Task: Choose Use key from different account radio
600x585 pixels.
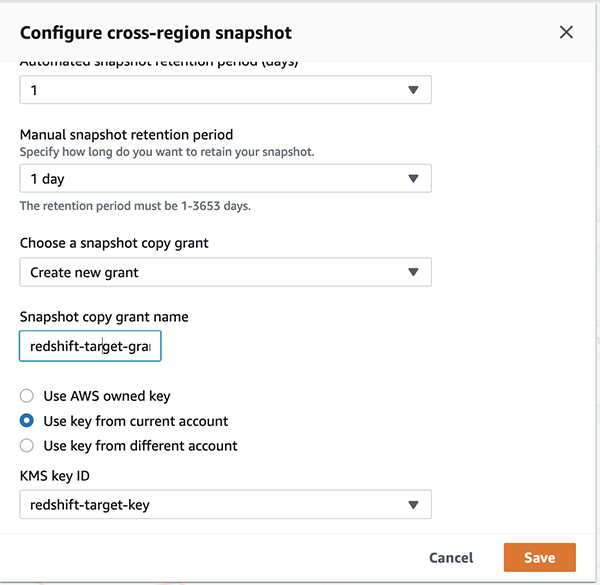Action: (27, 445)
